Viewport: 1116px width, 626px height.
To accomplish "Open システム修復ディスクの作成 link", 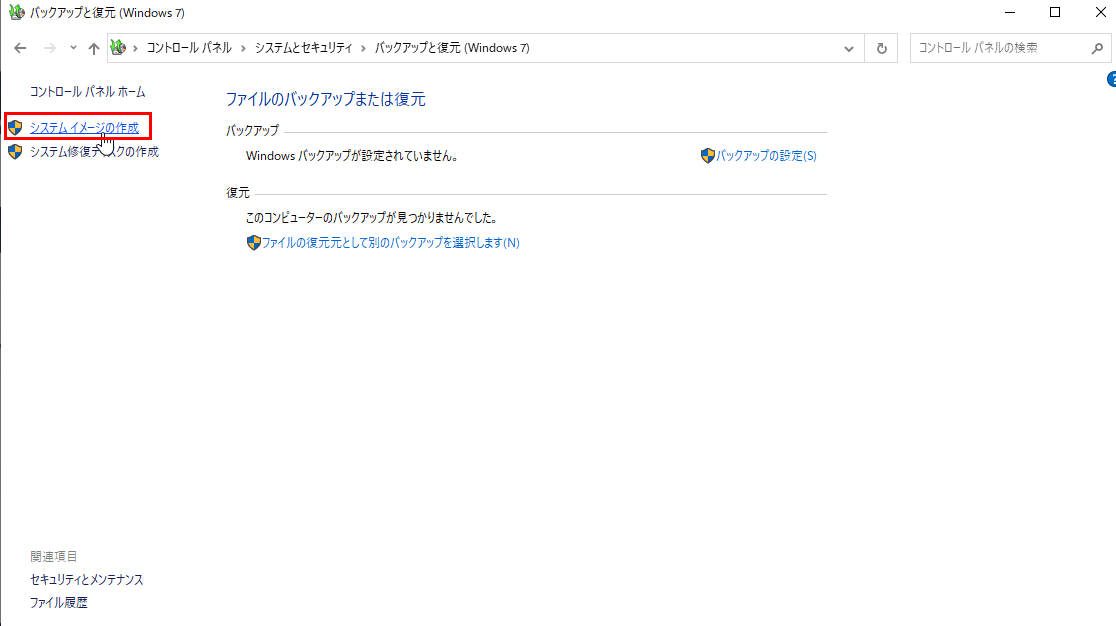I will pos(94,152).
